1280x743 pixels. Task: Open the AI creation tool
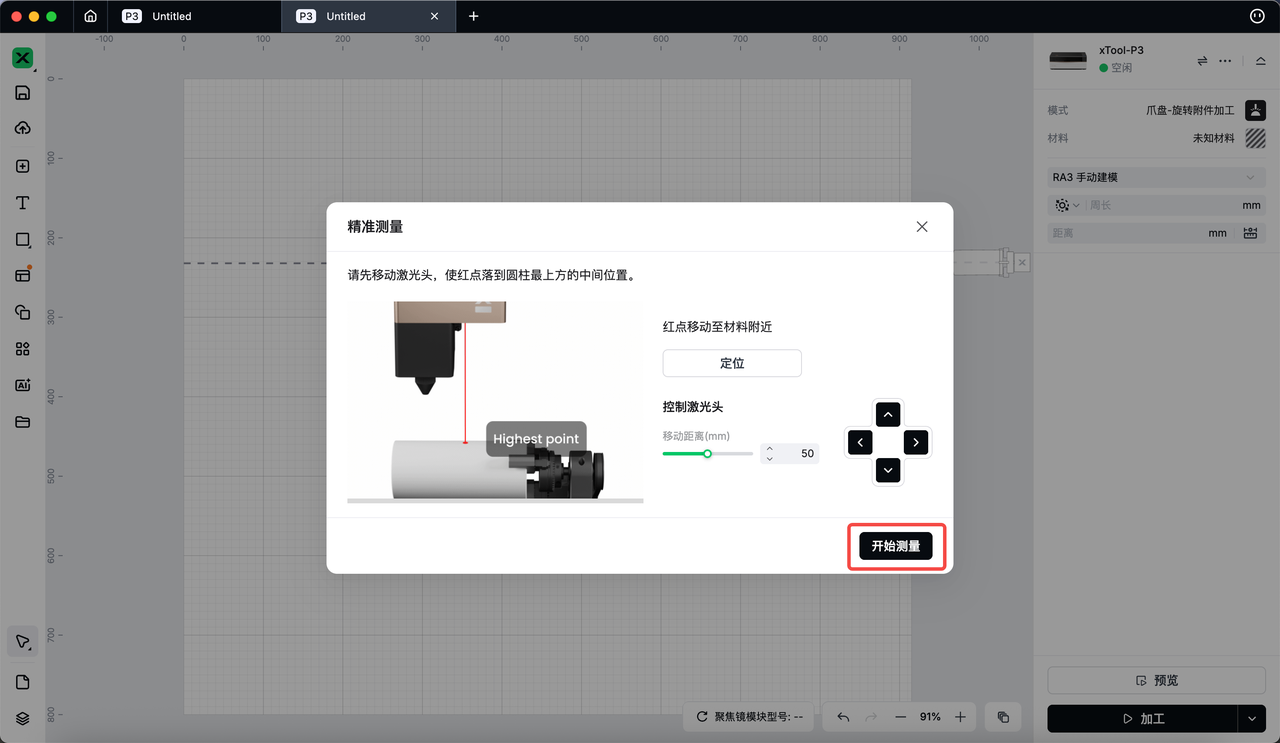(x=22, y=385)
